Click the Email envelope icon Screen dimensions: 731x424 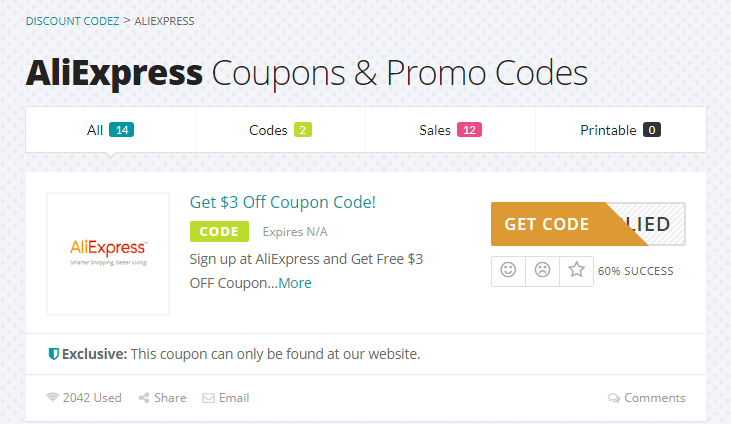point(208,398)
